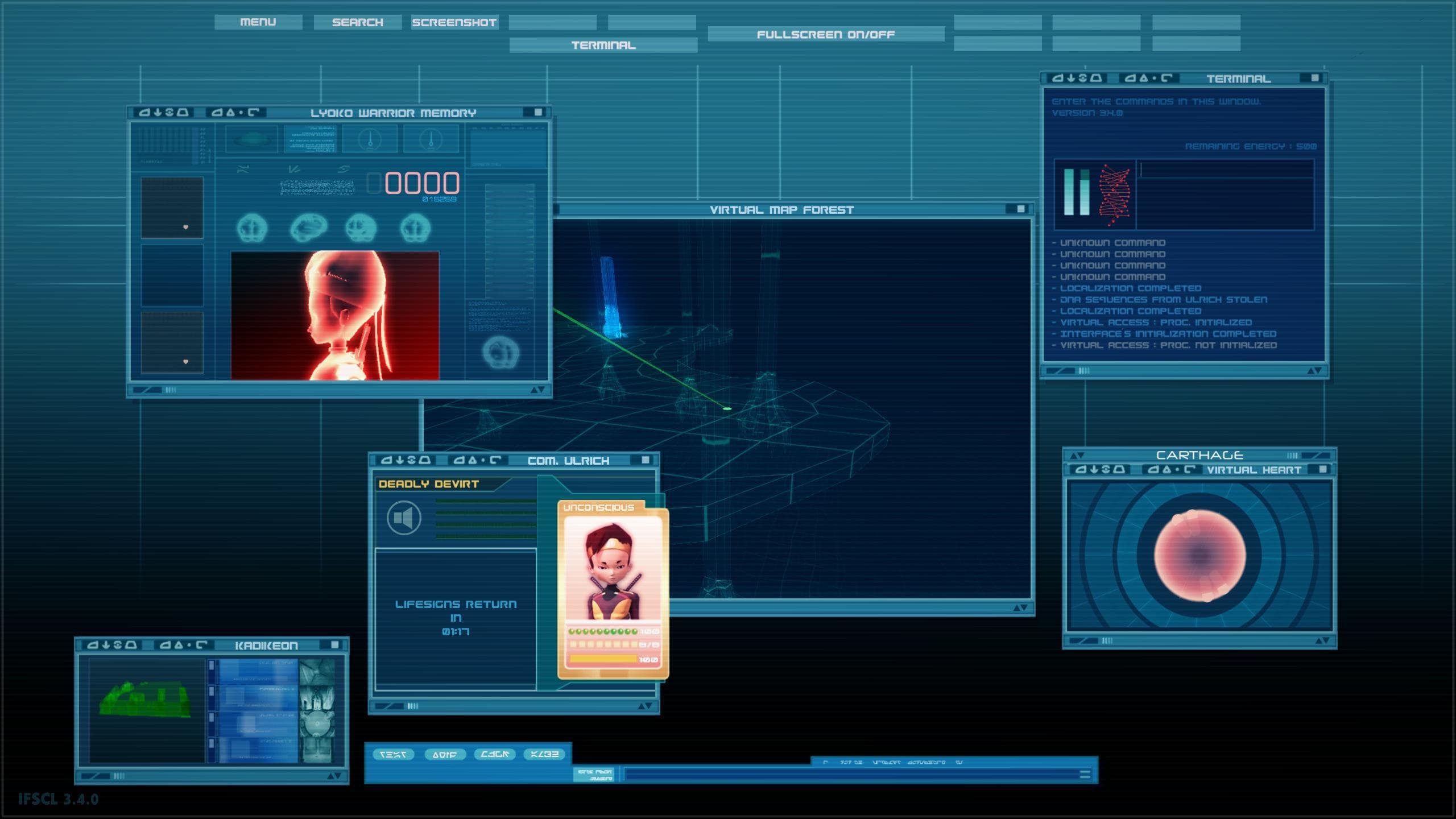Toggle Fullscreen On/Off
Viewport: 1456px width, 819px height.
[826, 34]
